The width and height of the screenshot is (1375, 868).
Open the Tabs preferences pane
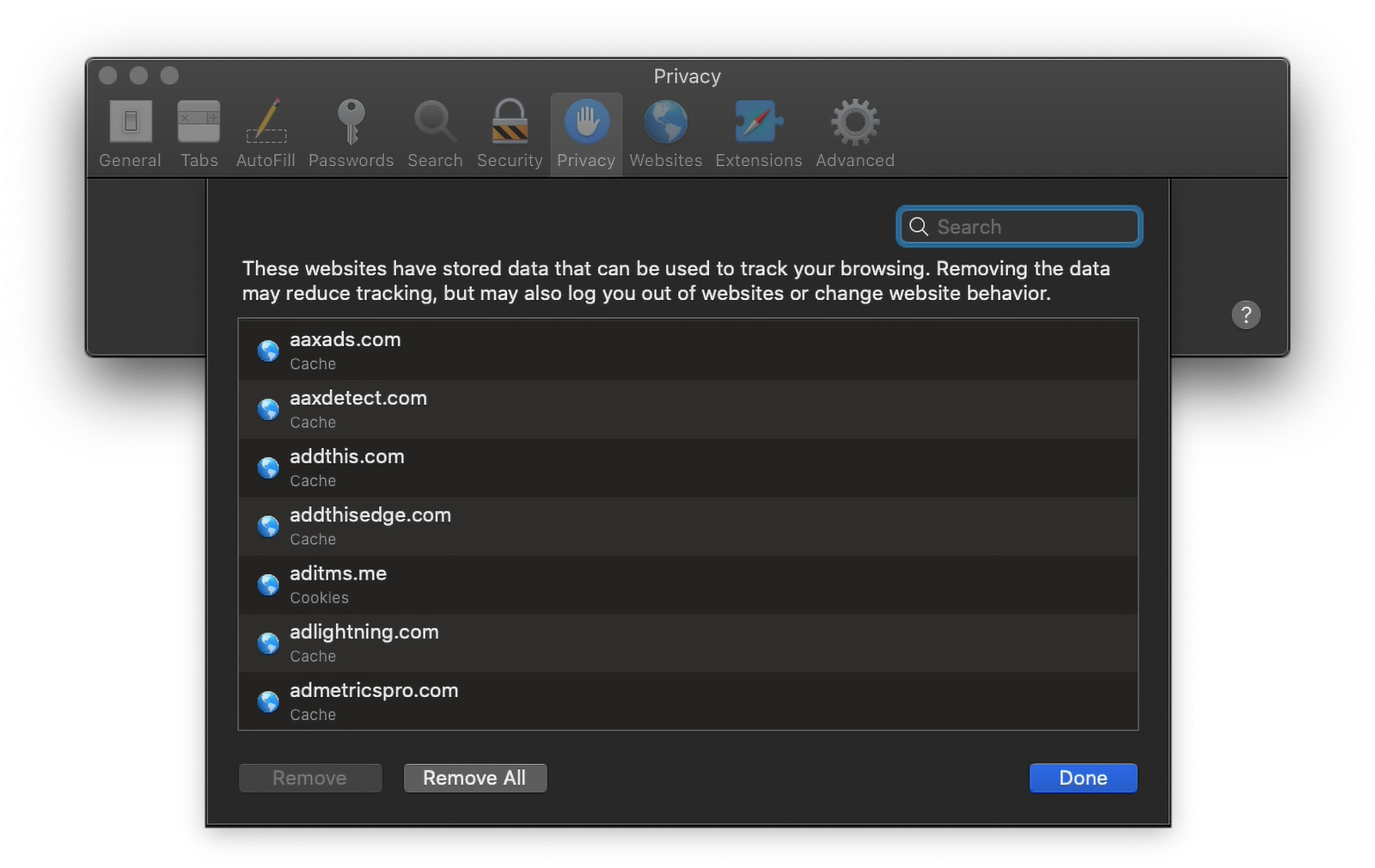tap(199, 134)
